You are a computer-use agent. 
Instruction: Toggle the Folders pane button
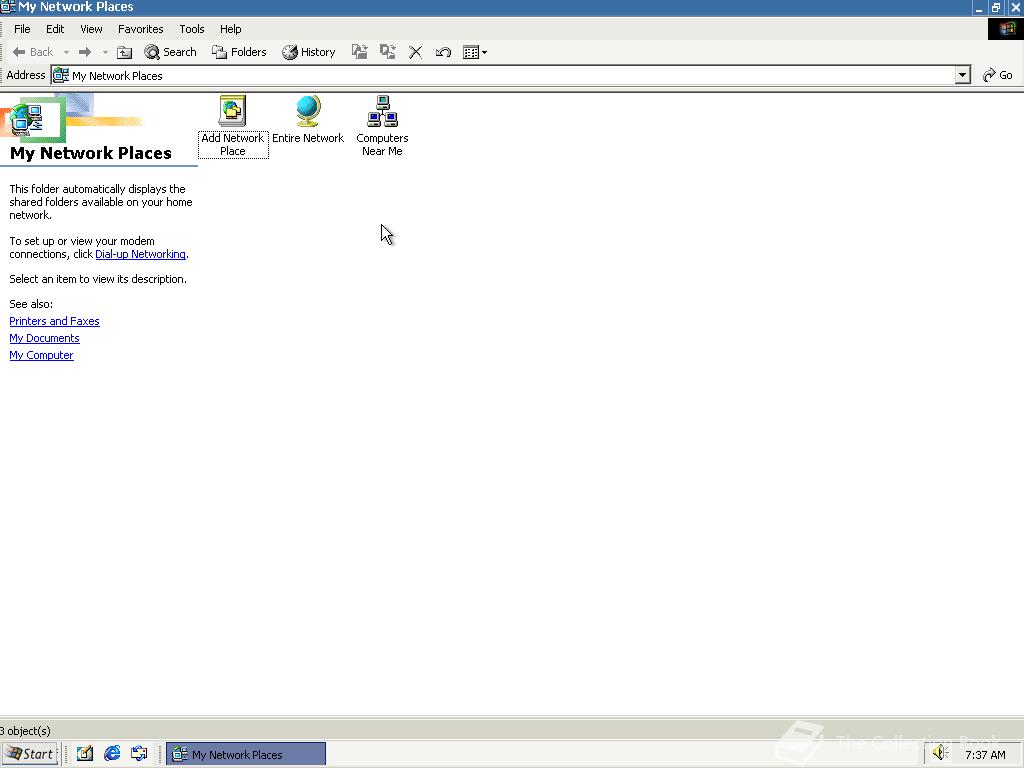coord(239,52)
